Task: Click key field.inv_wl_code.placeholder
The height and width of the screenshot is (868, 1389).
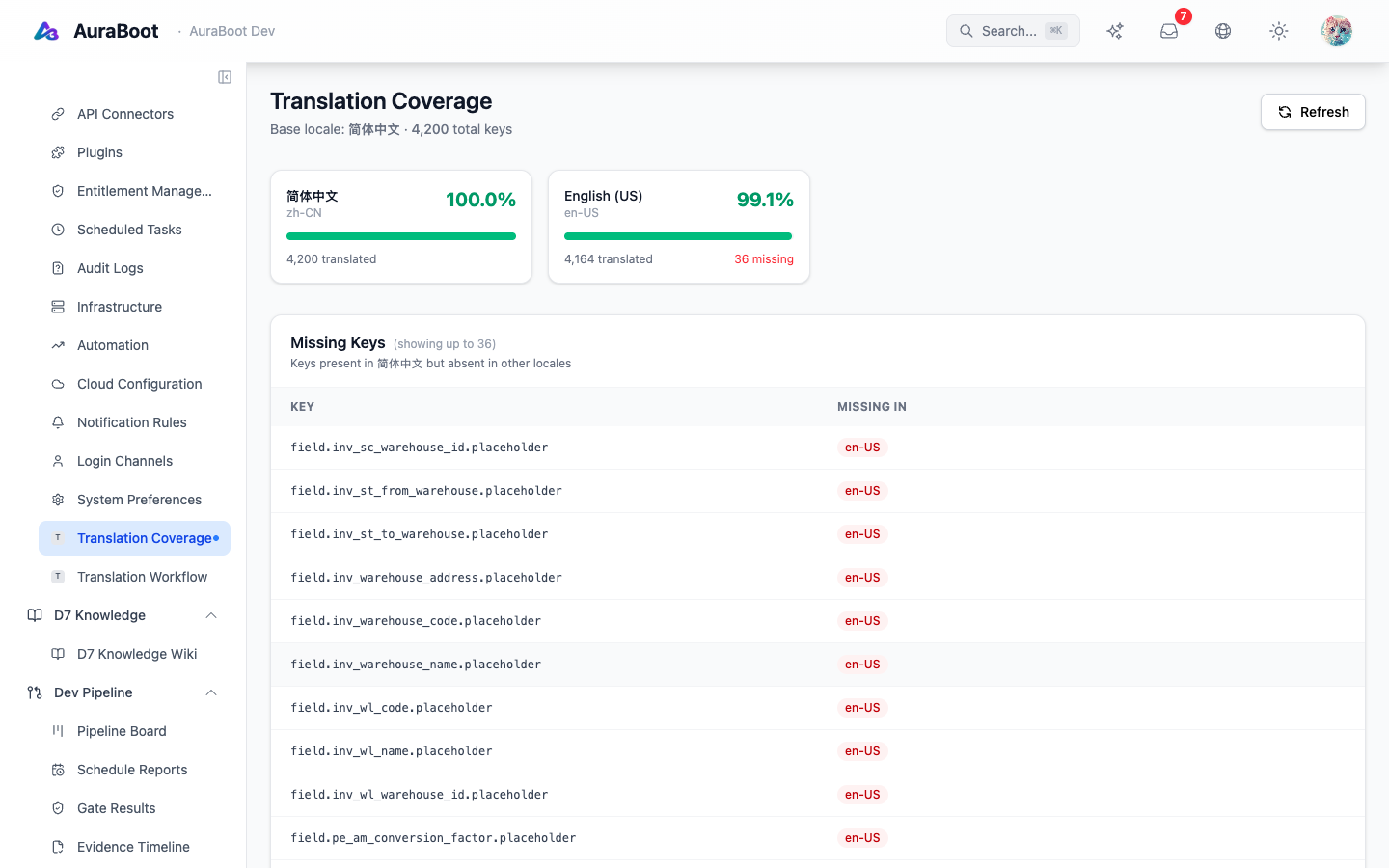Action: click(x=392, y=708)
